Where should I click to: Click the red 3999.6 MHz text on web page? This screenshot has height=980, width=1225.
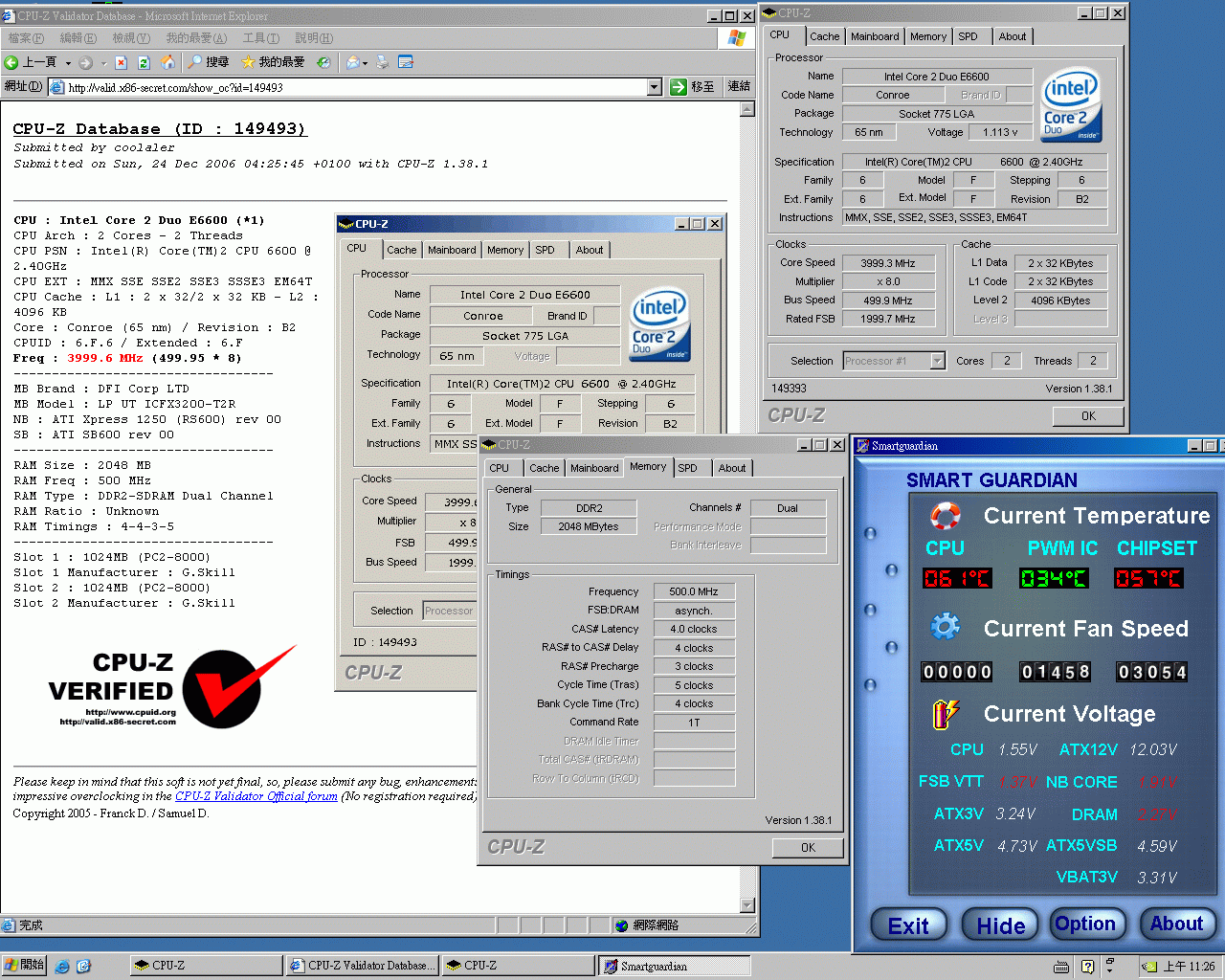click(105, 358)
